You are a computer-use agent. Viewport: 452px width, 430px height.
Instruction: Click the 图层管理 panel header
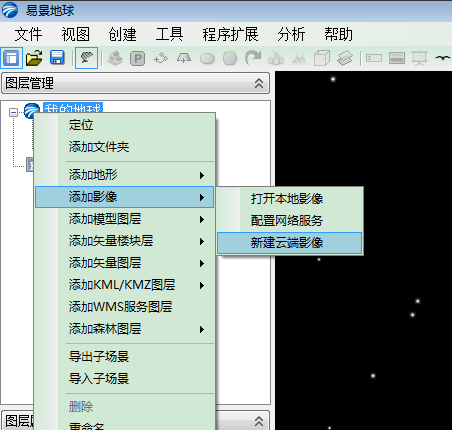pyautogui.click(x=136, y=83)
